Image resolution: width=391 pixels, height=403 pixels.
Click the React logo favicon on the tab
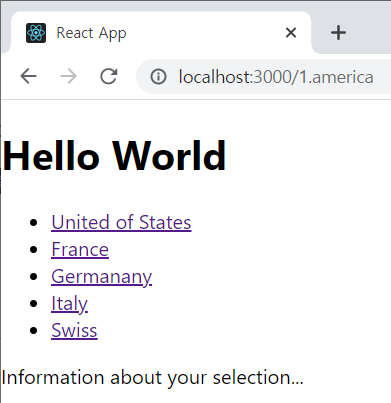pos(36,33)
